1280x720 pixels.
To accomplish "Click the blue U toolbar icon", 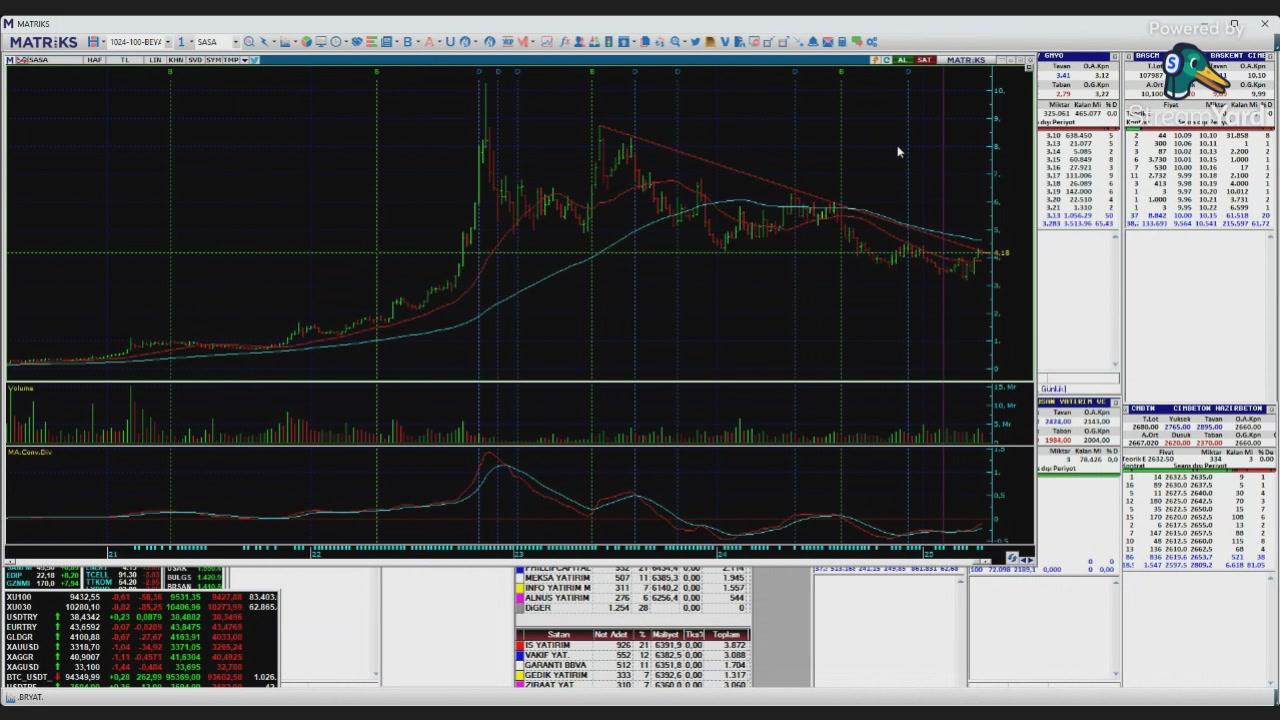I will [450, 42].
